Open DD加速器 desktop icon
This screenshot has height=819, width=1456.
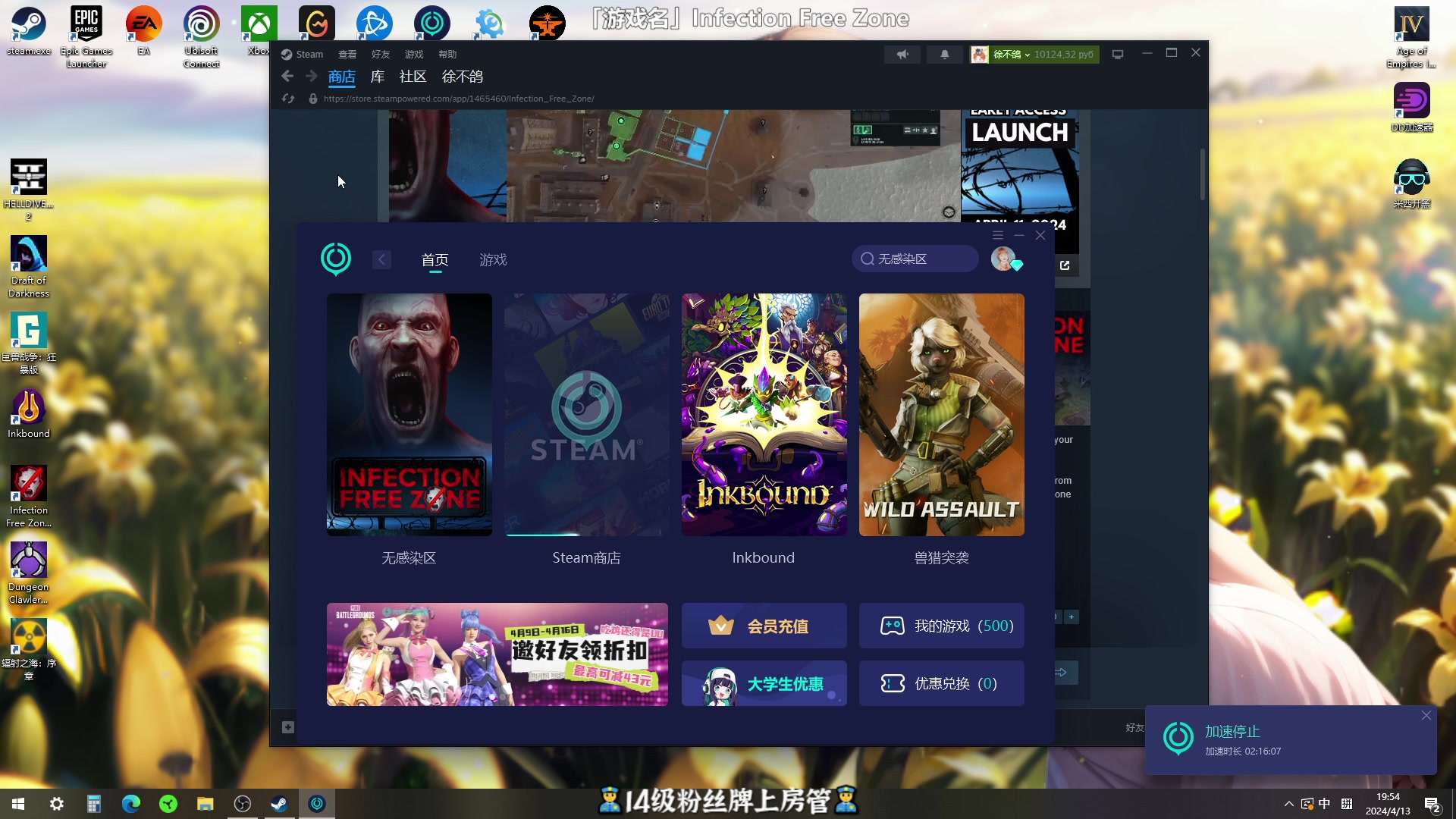(x=1411, y=107)
